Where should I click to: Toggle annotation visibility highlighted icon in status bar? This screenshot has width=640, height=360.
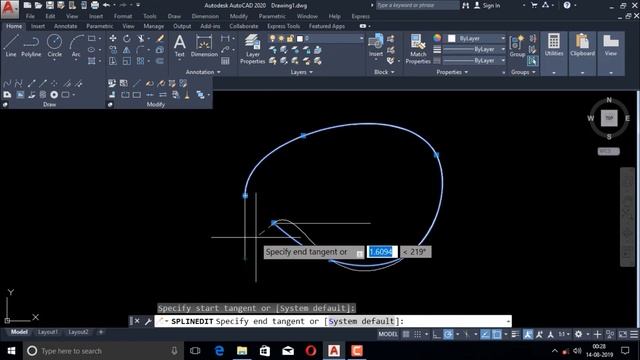(528, 334)
